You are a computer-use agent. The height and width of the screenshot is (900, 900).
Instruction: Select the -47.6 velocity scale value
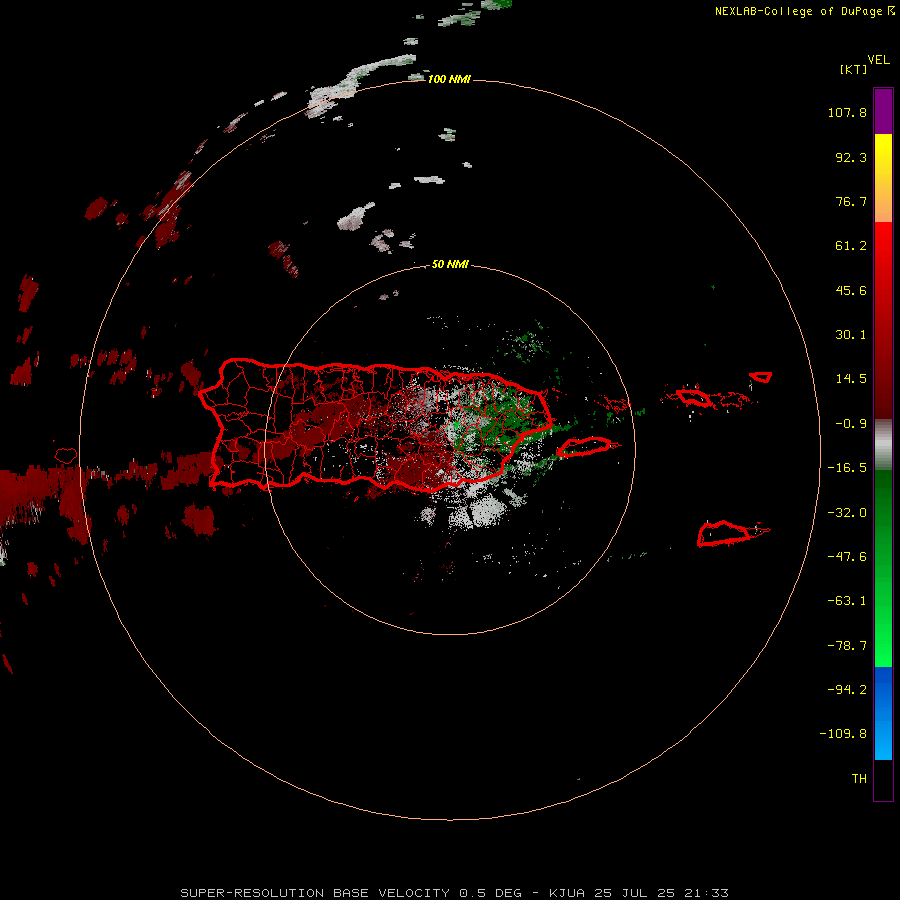(x=847, y=557)
